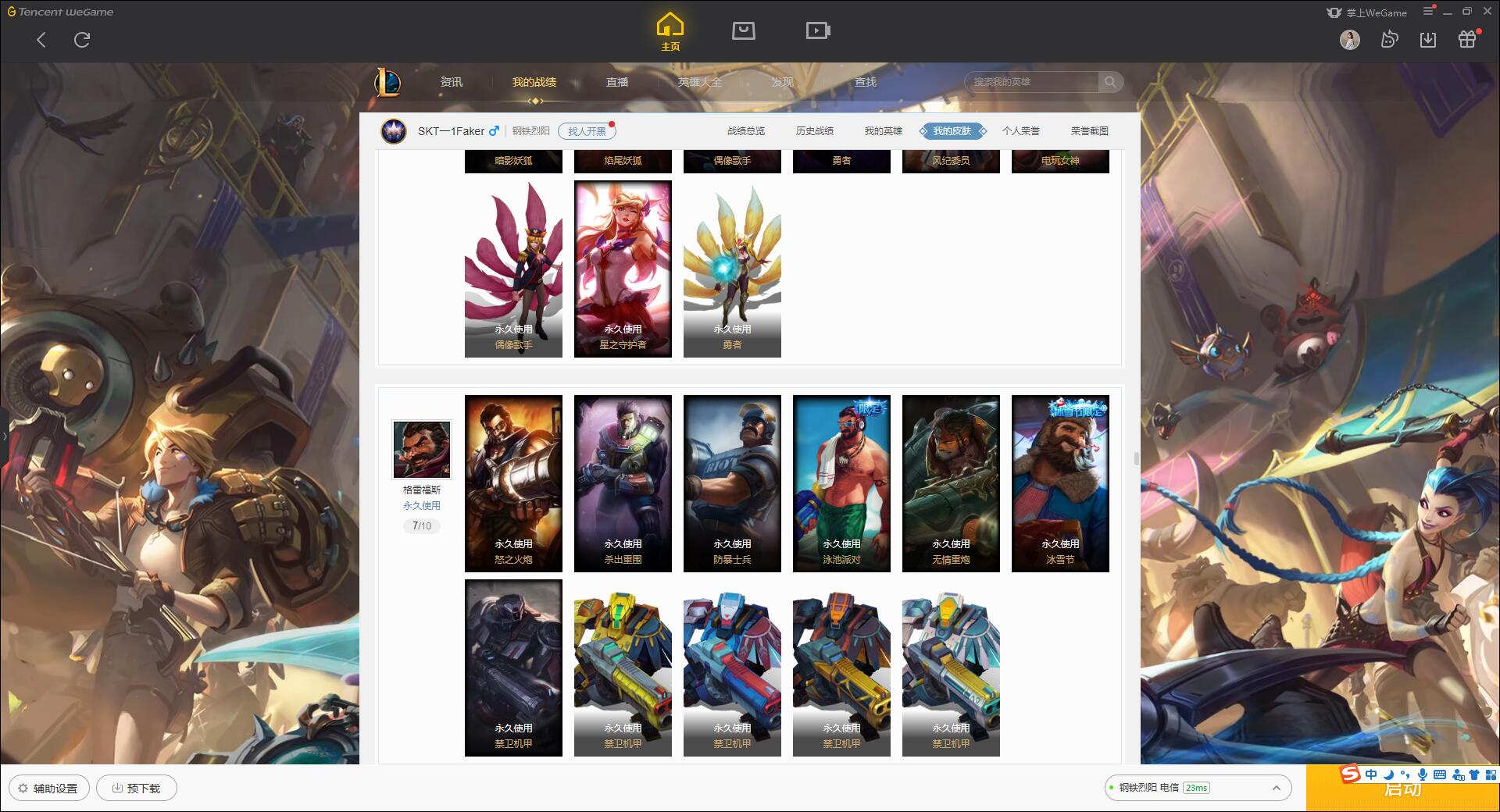Viewport: 1500px width, 812px height.
Task: Open the video player icon in the top bar
Action: [818, 30]
